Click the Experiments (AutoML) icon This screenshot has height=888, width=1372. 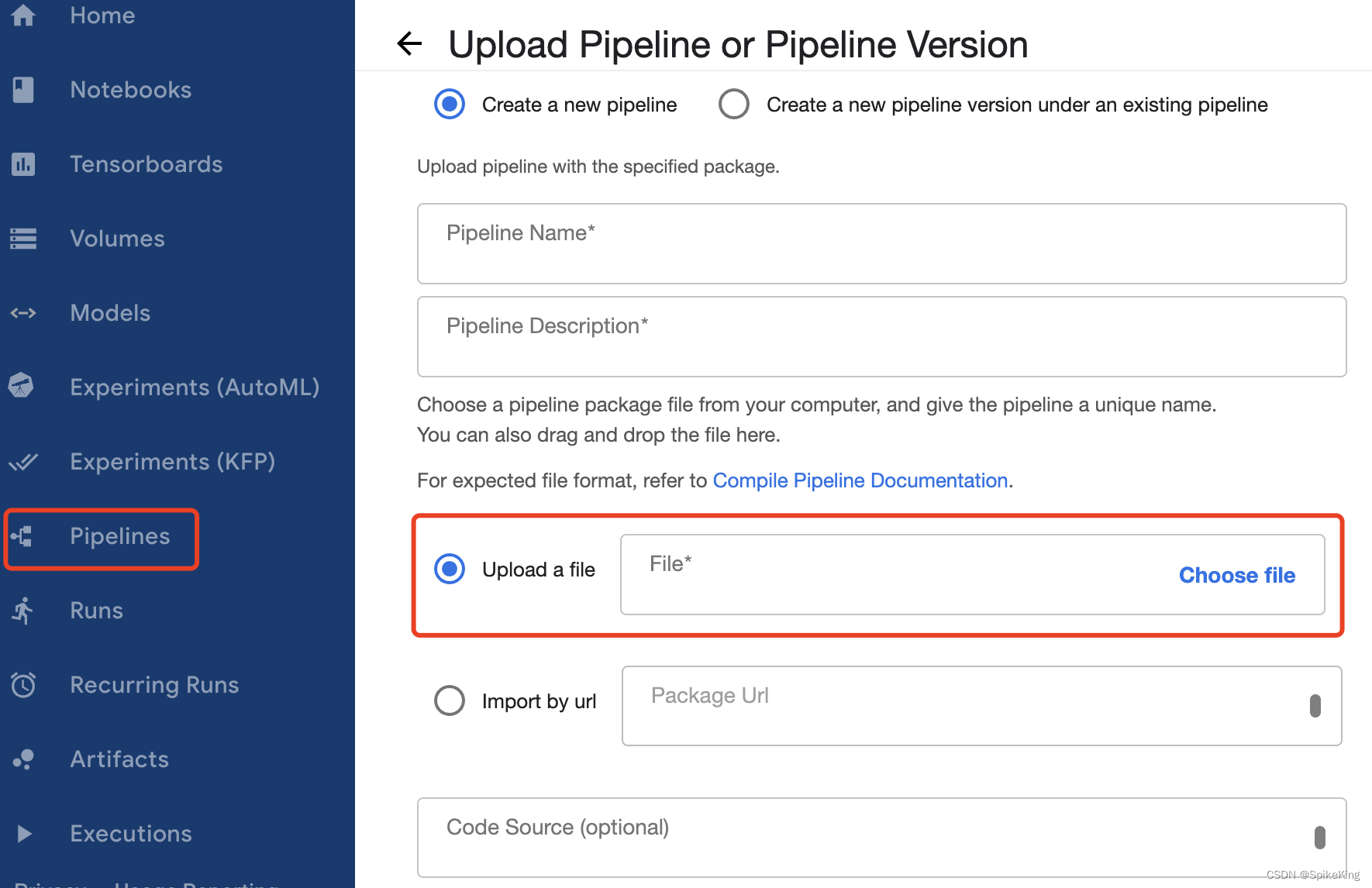[22, 385]
